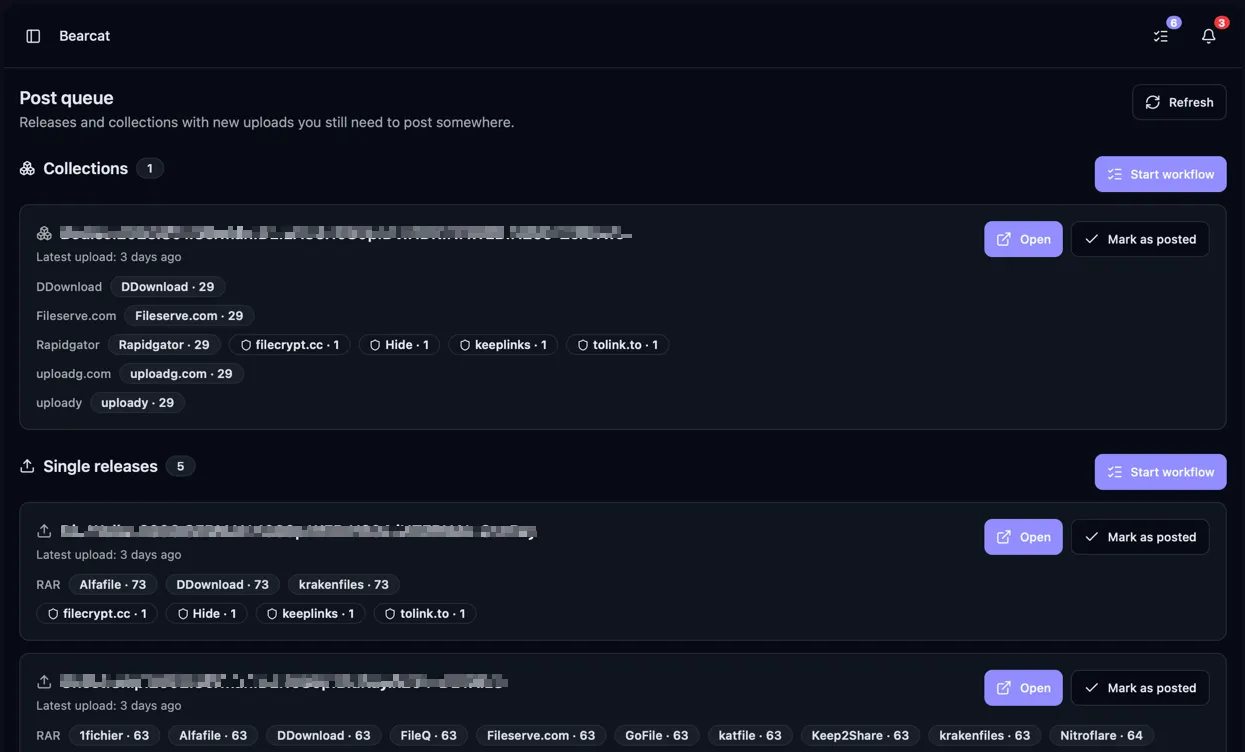Mark the collection as posted
Viewport: 1245px width, 752px height.
(x=1140, y=239)
